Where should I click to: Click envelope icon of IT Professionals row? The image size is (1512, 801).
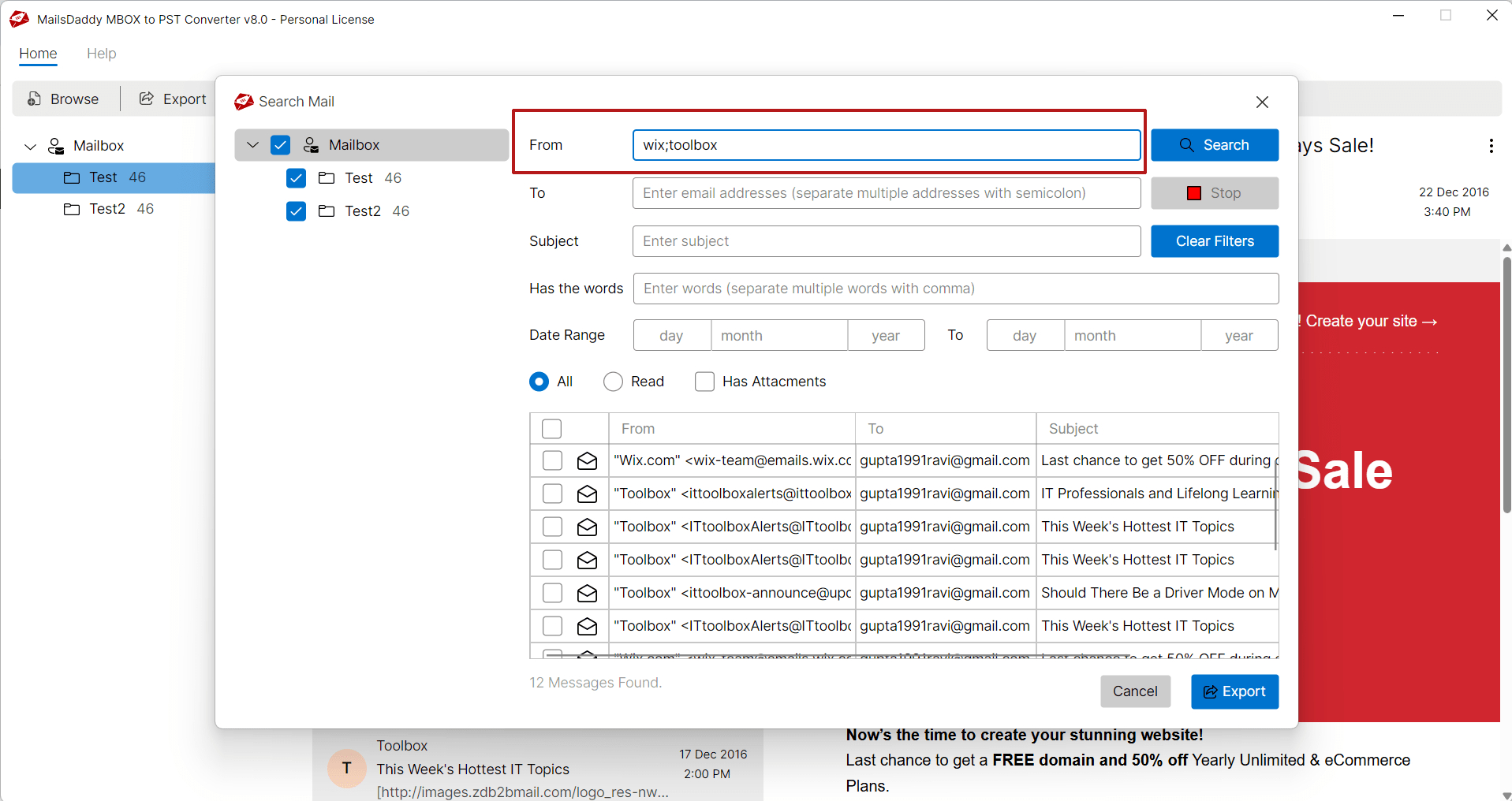(x=587, y=494)
